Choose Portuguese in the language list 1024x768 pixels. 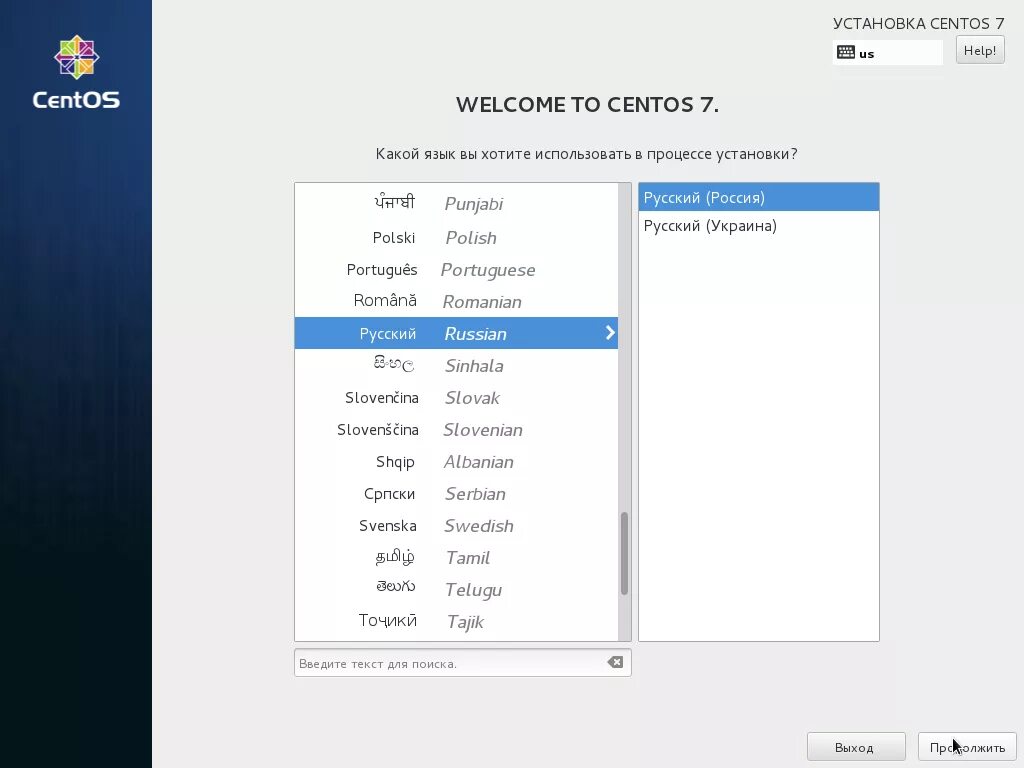pyautogui.click(x=456, y=270)
